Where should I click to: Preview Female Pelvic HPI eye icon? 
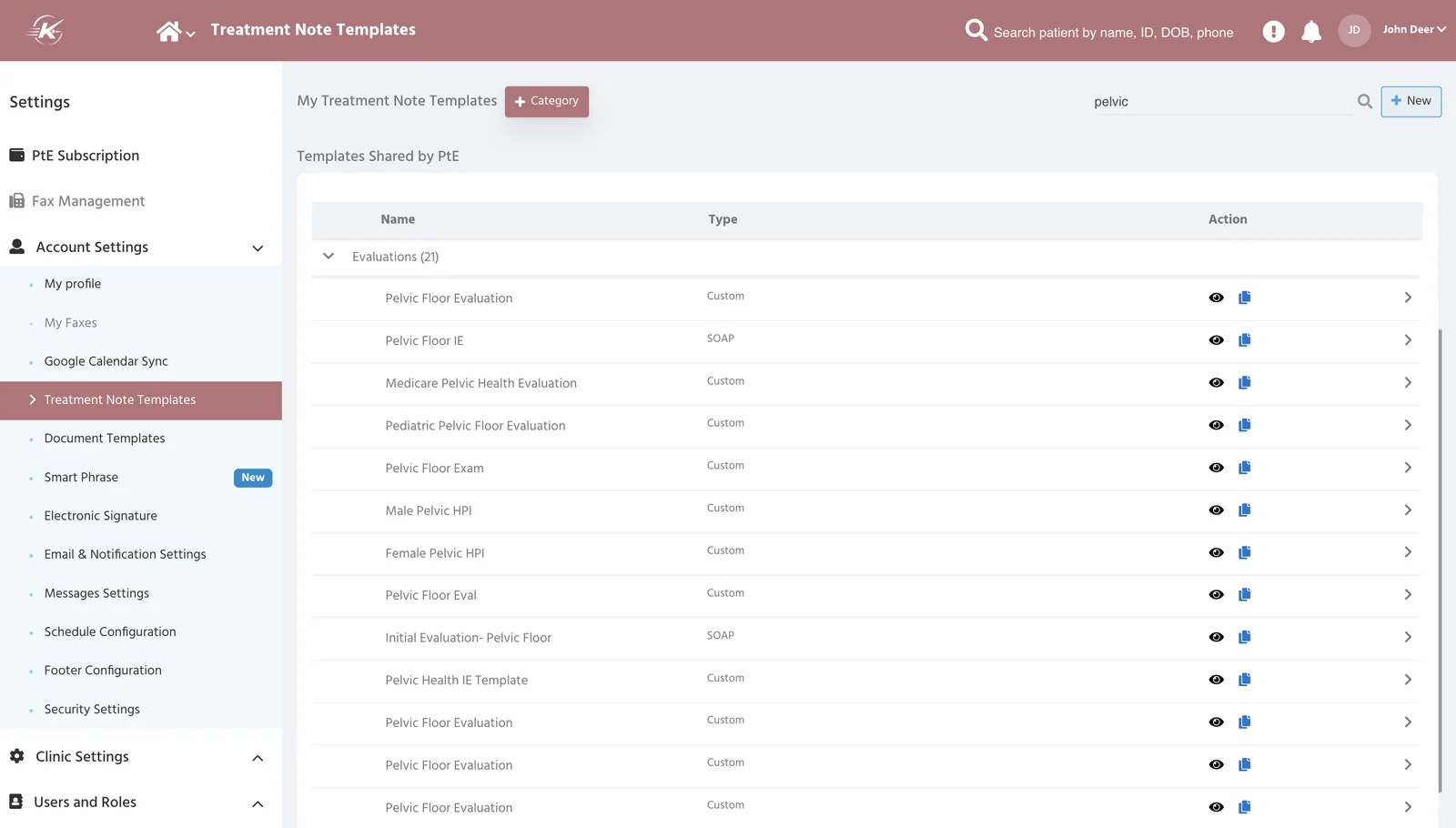1216,552
